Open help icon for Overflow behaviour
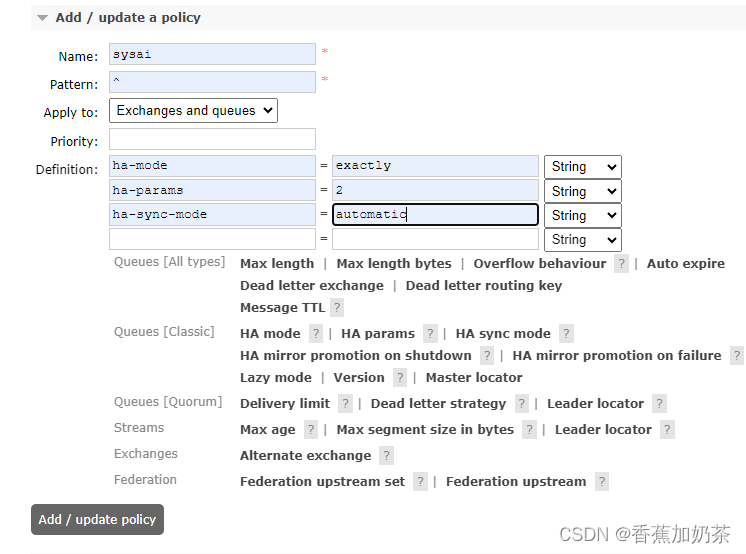 pyautogui.click(x=621, y=264)
